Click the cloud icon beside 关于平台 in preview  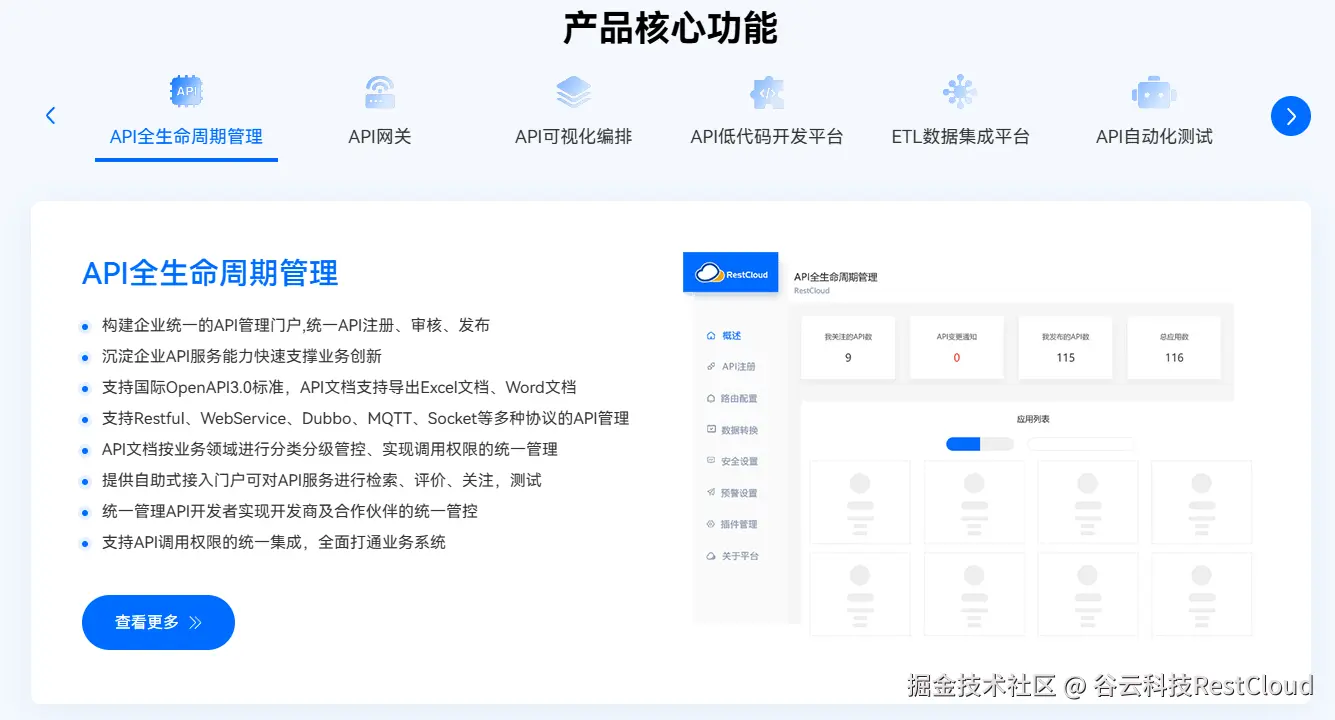(x=711, y=556)
